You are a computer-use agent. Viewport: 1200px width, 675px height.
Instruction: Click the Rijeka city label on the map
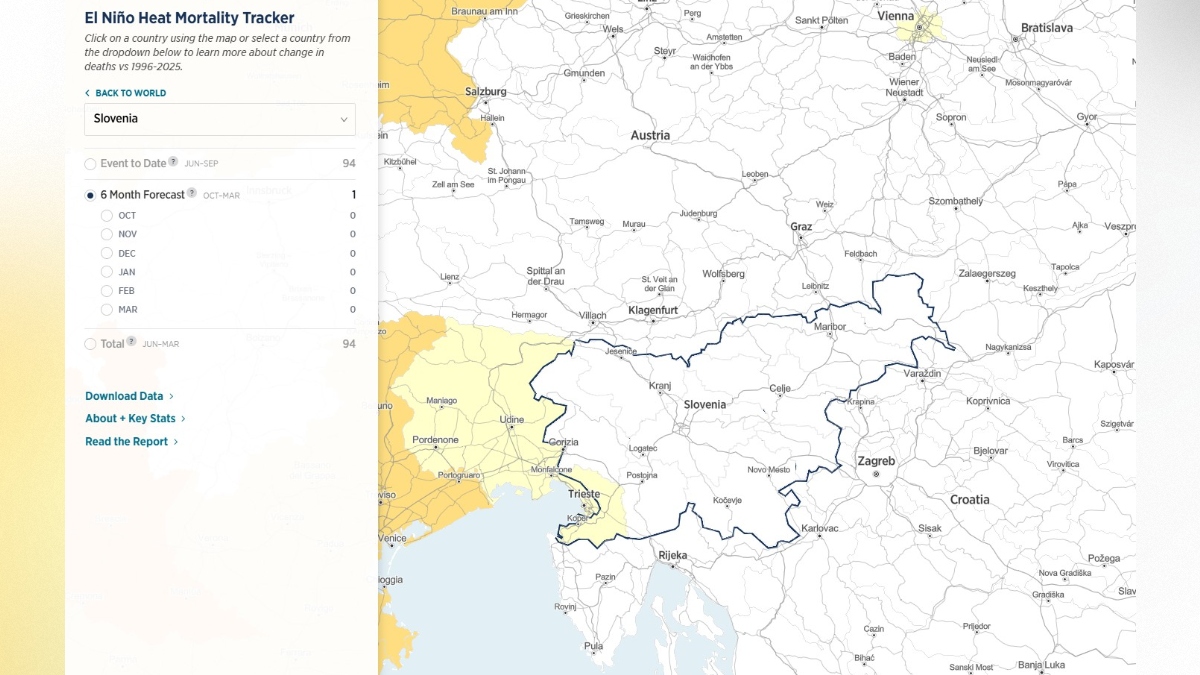[x=673, y=555]
